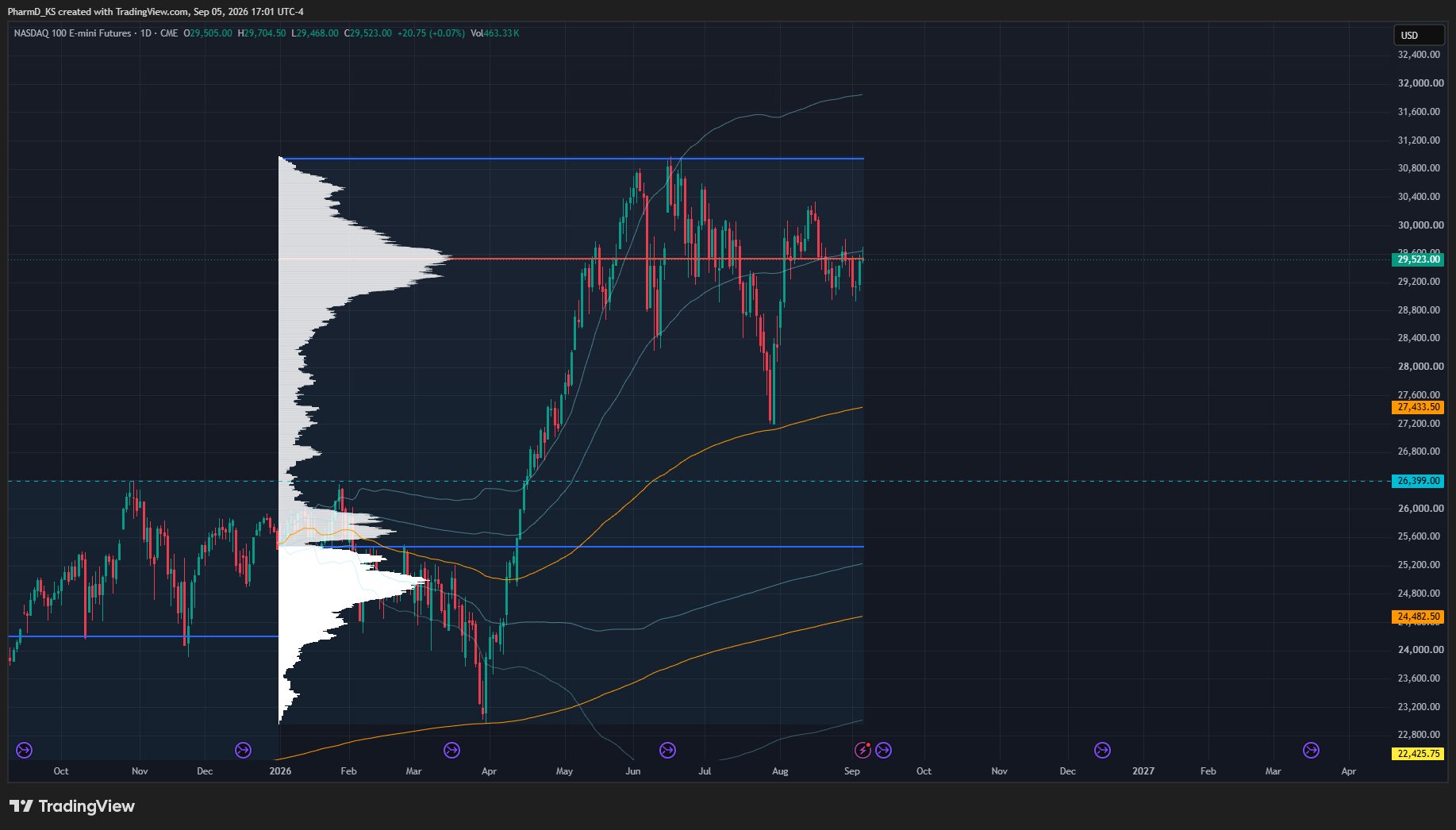Click the TradingView logo
This screenshot has width=1456, height=830.
[x=72, y=806]
